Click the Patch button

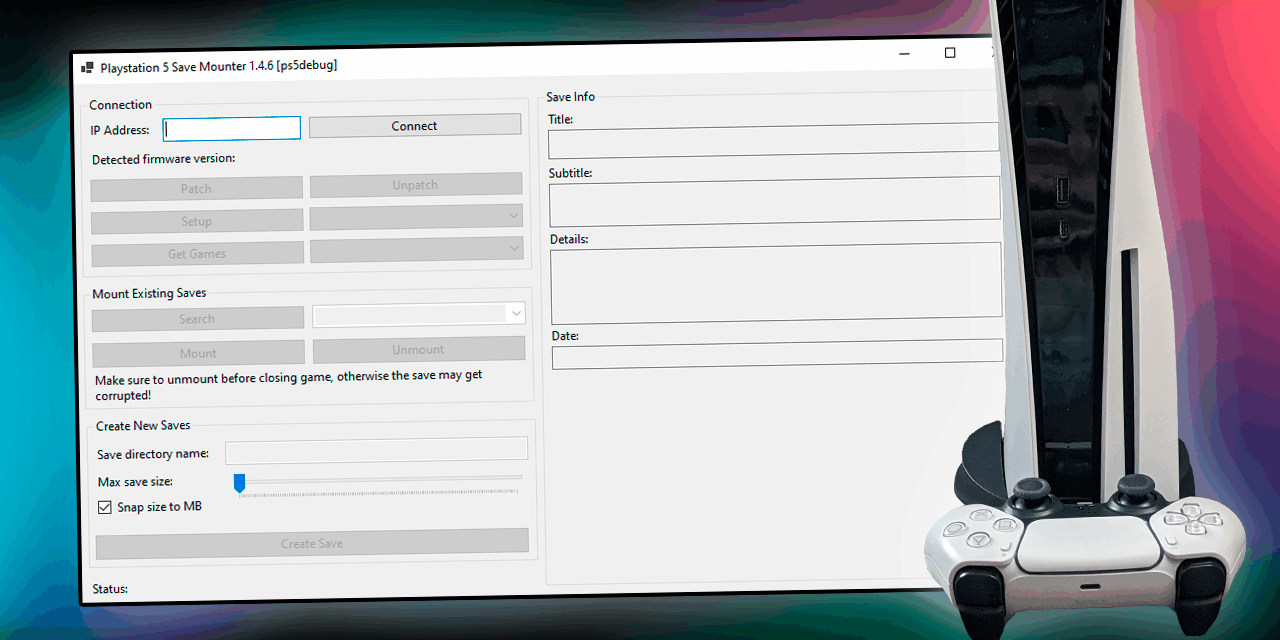pos(196,188)
